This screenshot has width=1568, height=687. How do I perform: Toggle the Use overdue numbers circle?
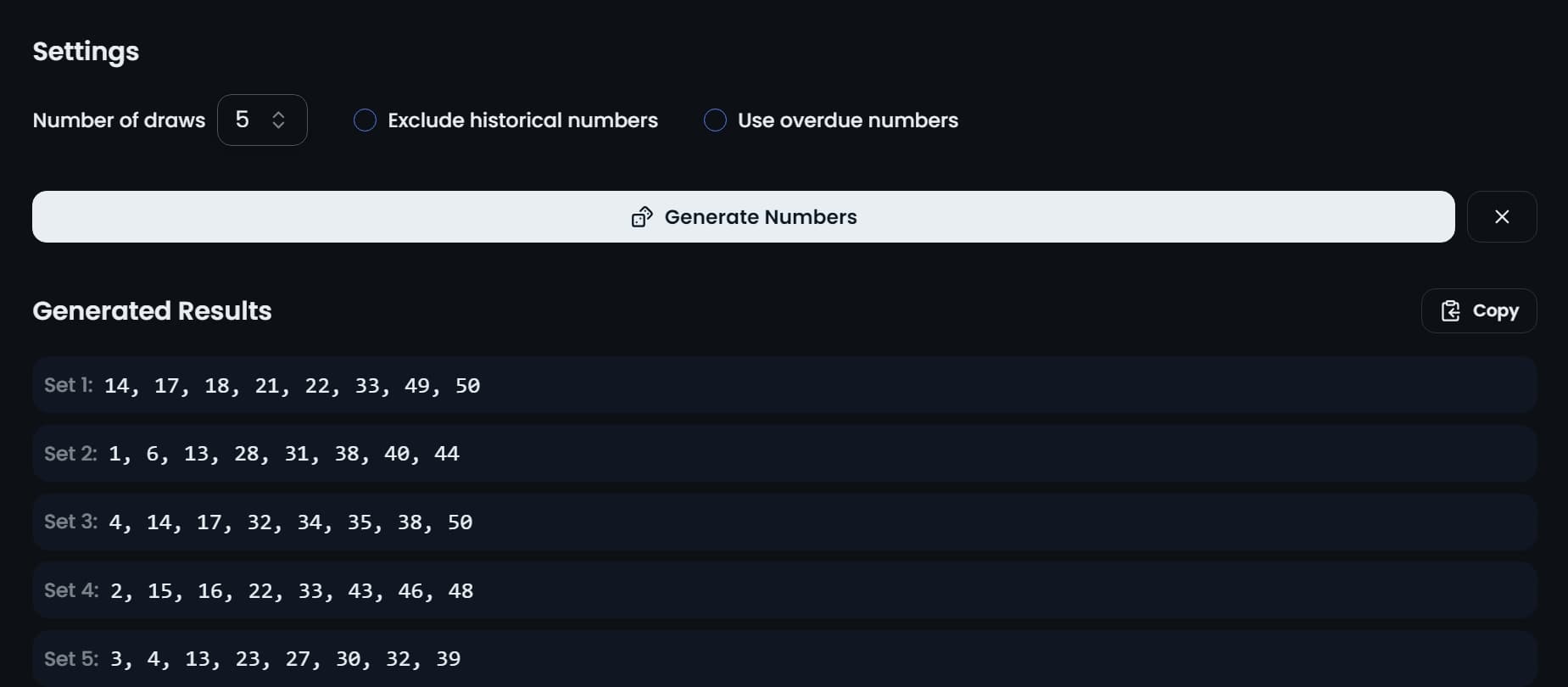point(715,120)
